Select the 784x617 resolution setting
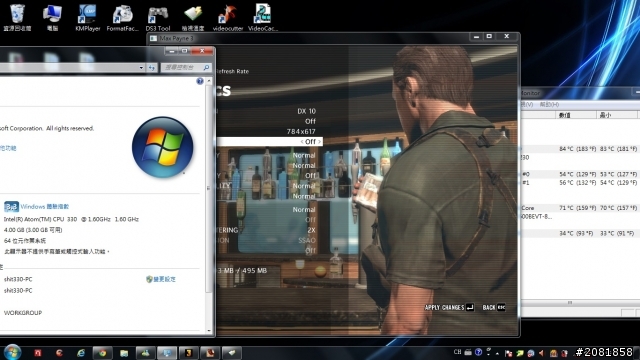Screen dimensions: 640x360 (301, 131)
